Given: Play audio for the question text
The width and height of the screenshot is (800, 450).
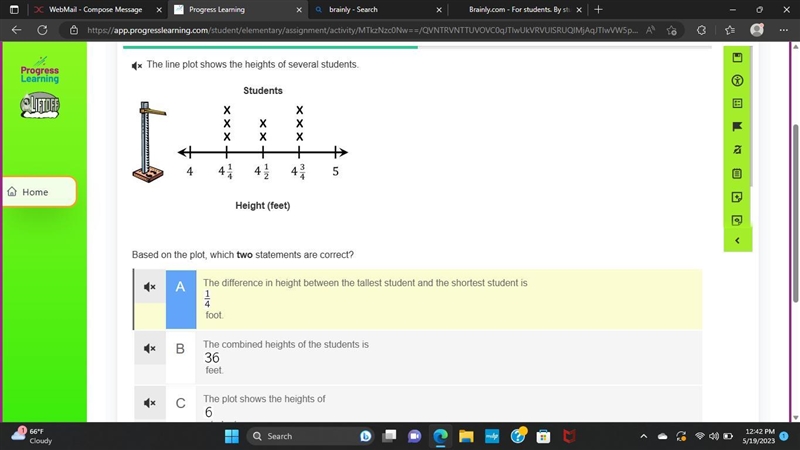Looking at the screenshot, I should [137, 66].
